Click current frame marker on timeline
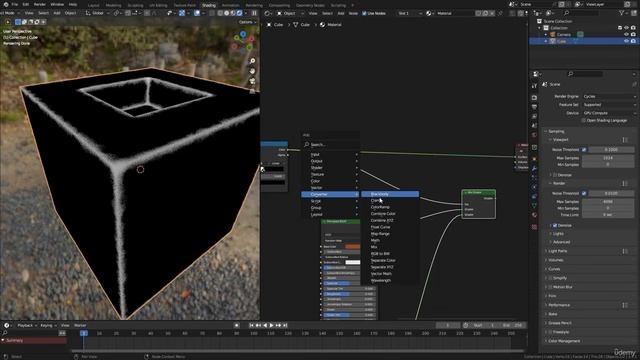The height and width of the screenshot is (360, 640). (84, 333)
